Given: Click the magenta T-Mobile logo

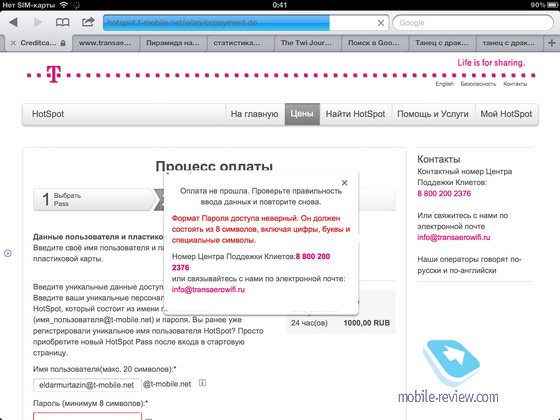Looking at the screenshot, I should click(x=54, y=74).
